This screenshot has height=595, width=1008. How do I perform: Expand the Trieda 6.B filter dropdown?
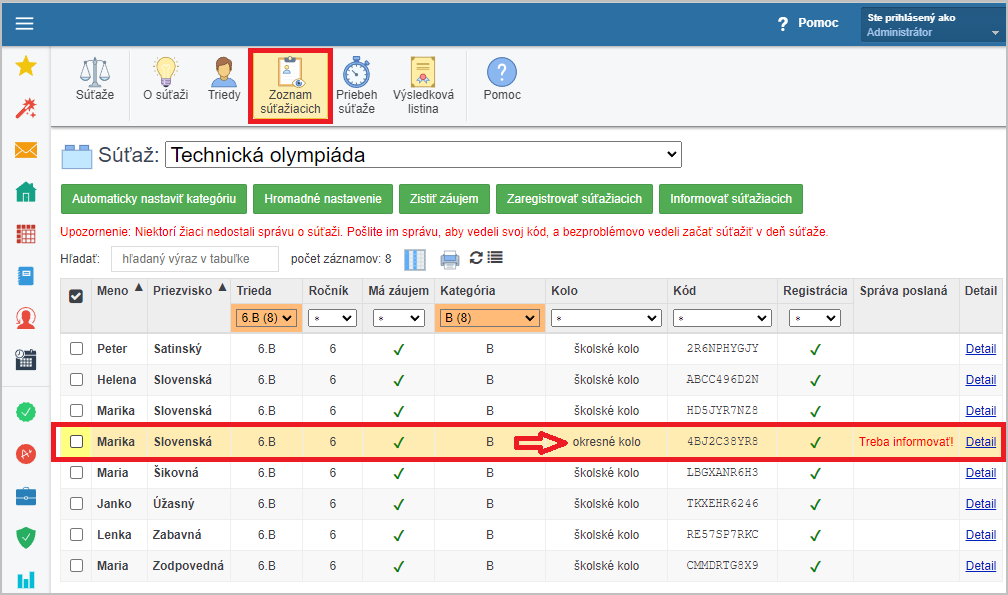pyautogui.click(x=266, y=318)
